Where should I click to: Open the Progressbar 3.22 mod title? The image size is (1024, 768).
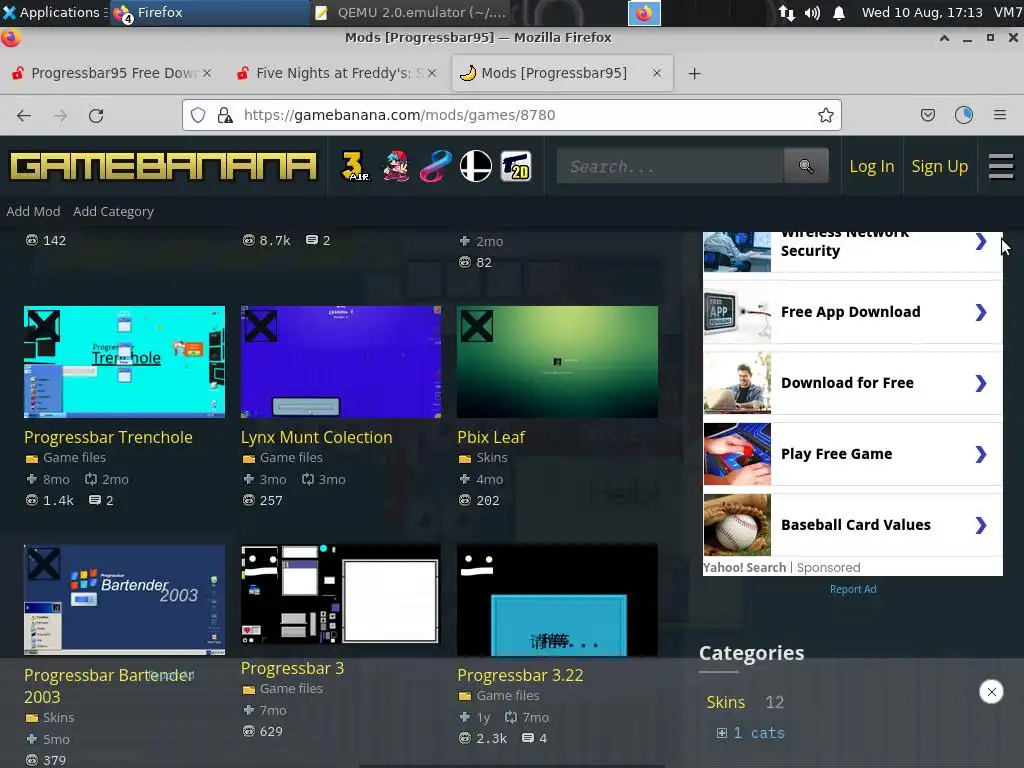pyautogui.click(x=520, y=675)
